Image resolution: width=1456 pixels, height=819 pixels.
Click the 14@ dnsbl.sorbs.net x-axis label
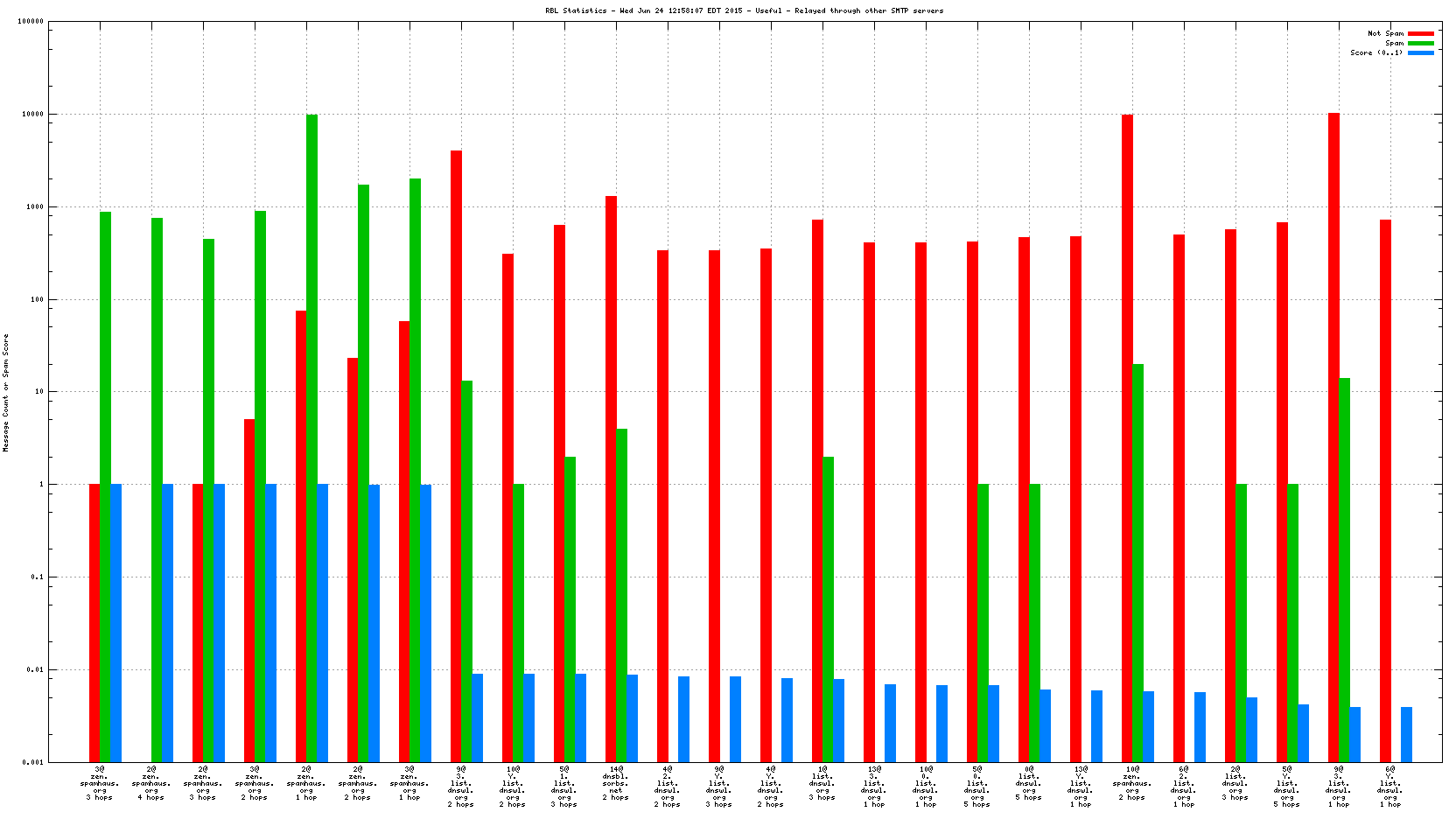coord(615,783)
